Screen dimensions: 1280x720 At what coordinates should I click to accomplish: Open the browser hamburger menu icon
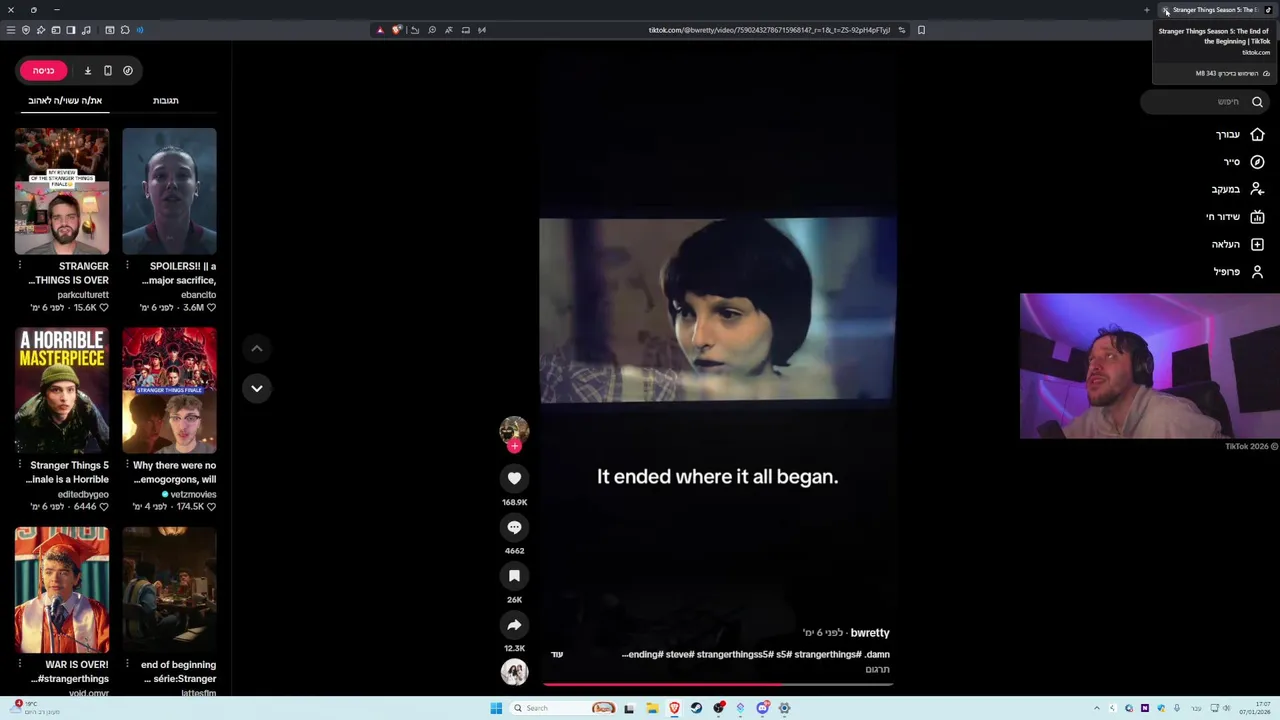click(x=11, y=30)
